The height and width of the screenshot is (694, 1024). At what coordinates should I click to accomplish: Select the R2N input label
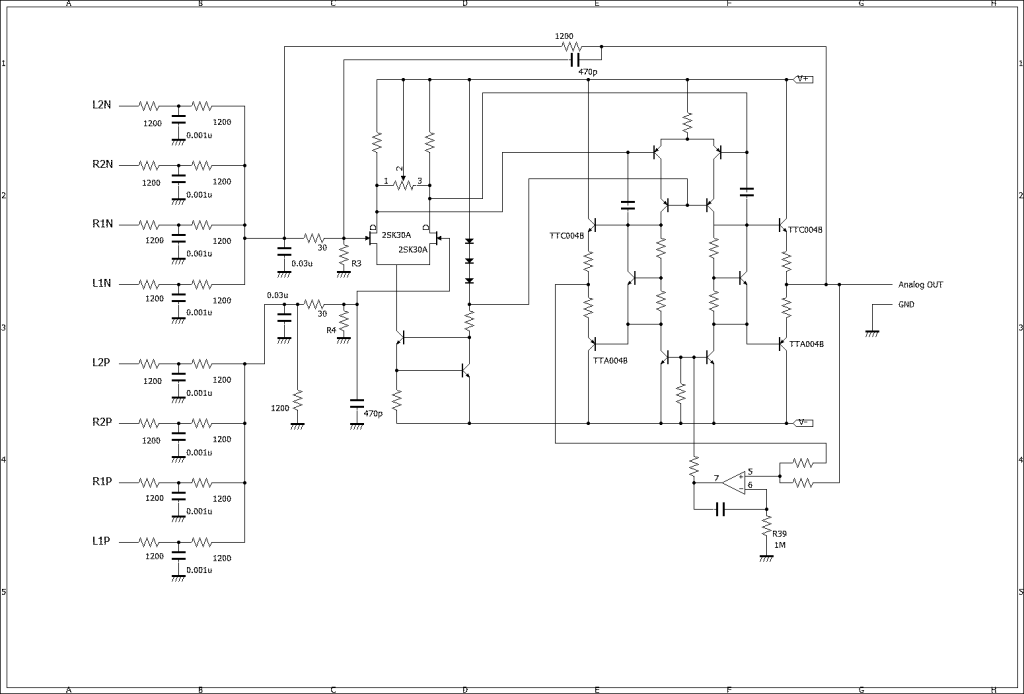[101, 164]
